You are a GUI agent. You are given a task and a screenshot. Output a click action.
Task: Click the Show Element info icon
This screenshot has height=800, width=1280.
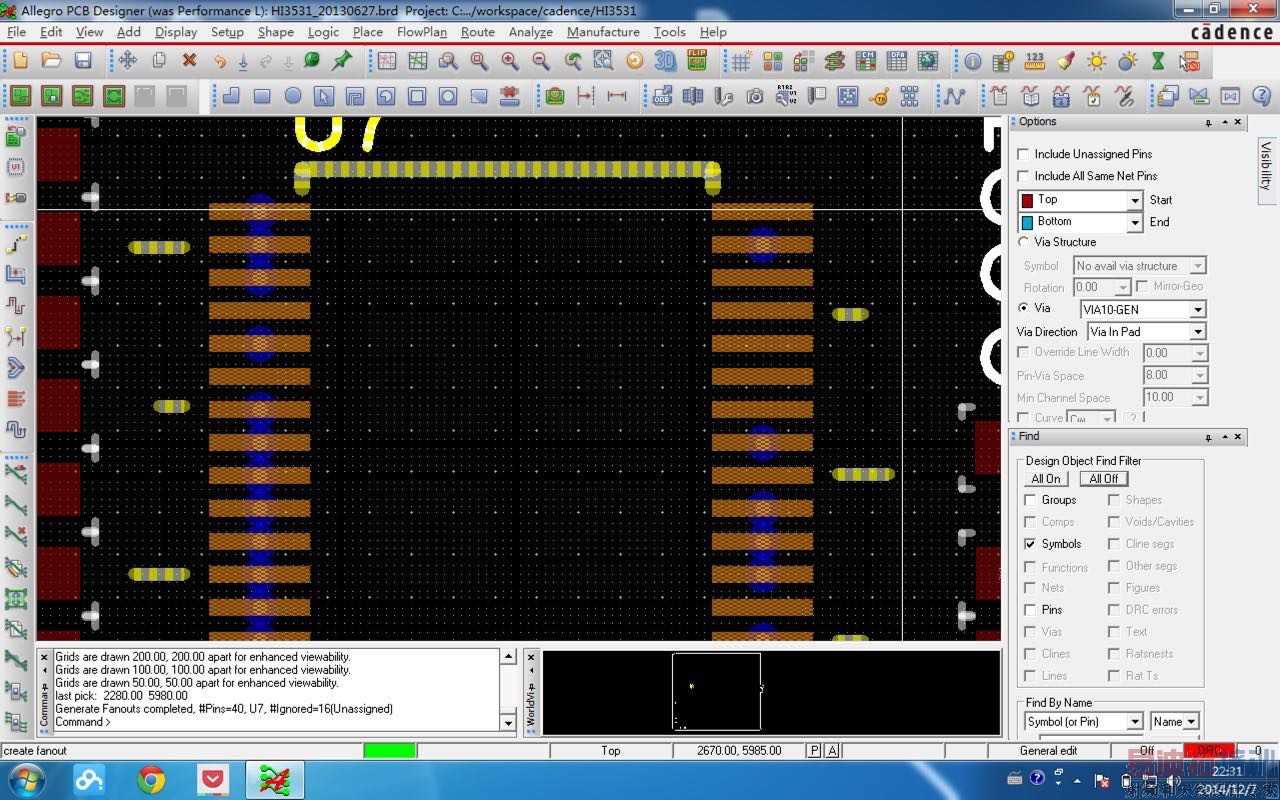[x=973, y=61]
